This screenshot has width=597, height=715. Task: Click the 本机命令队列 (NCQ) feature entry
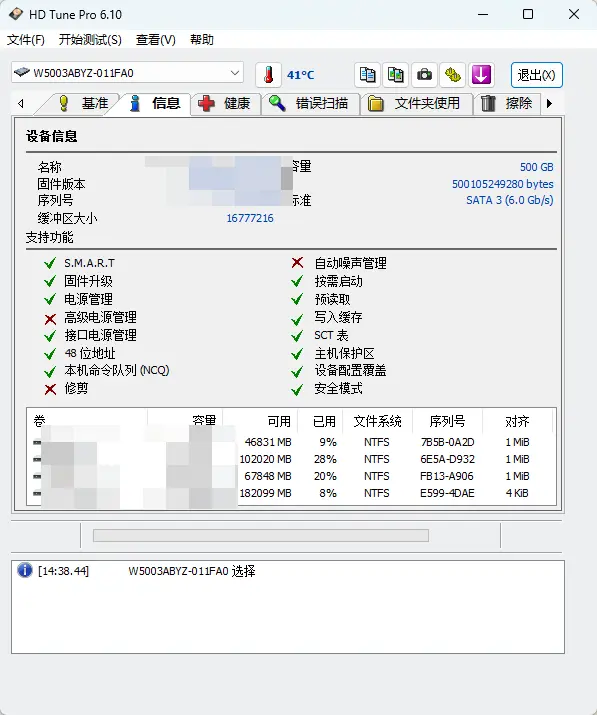[x=116, y=370]
